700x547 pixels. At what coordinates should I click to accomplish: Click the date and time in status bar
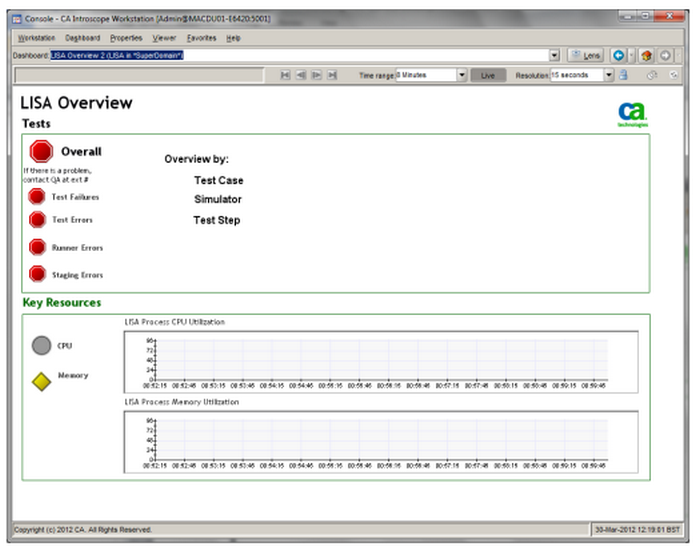pos(637,530)
